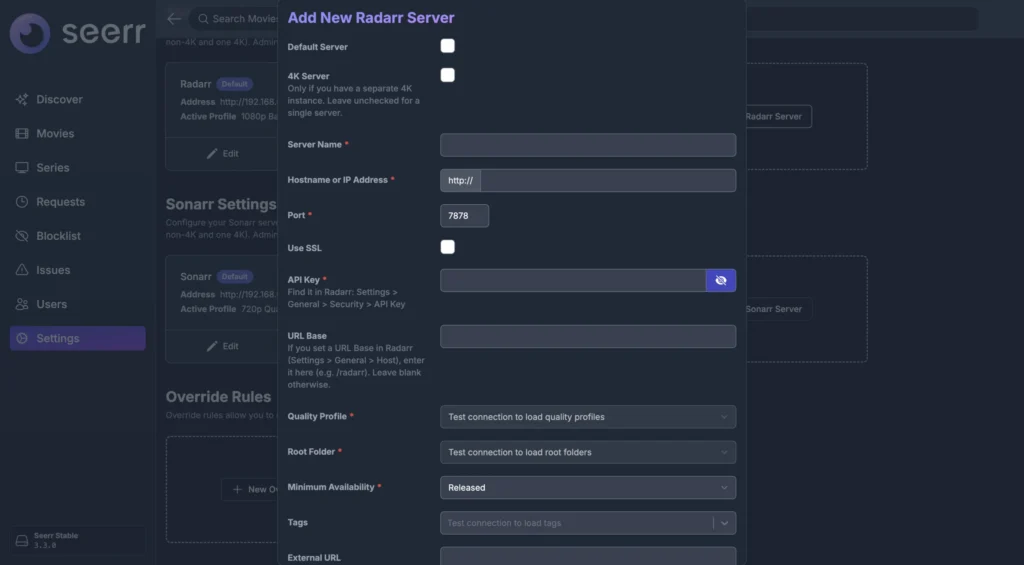Toggle the Default Server checkbox

coord(447,46)
